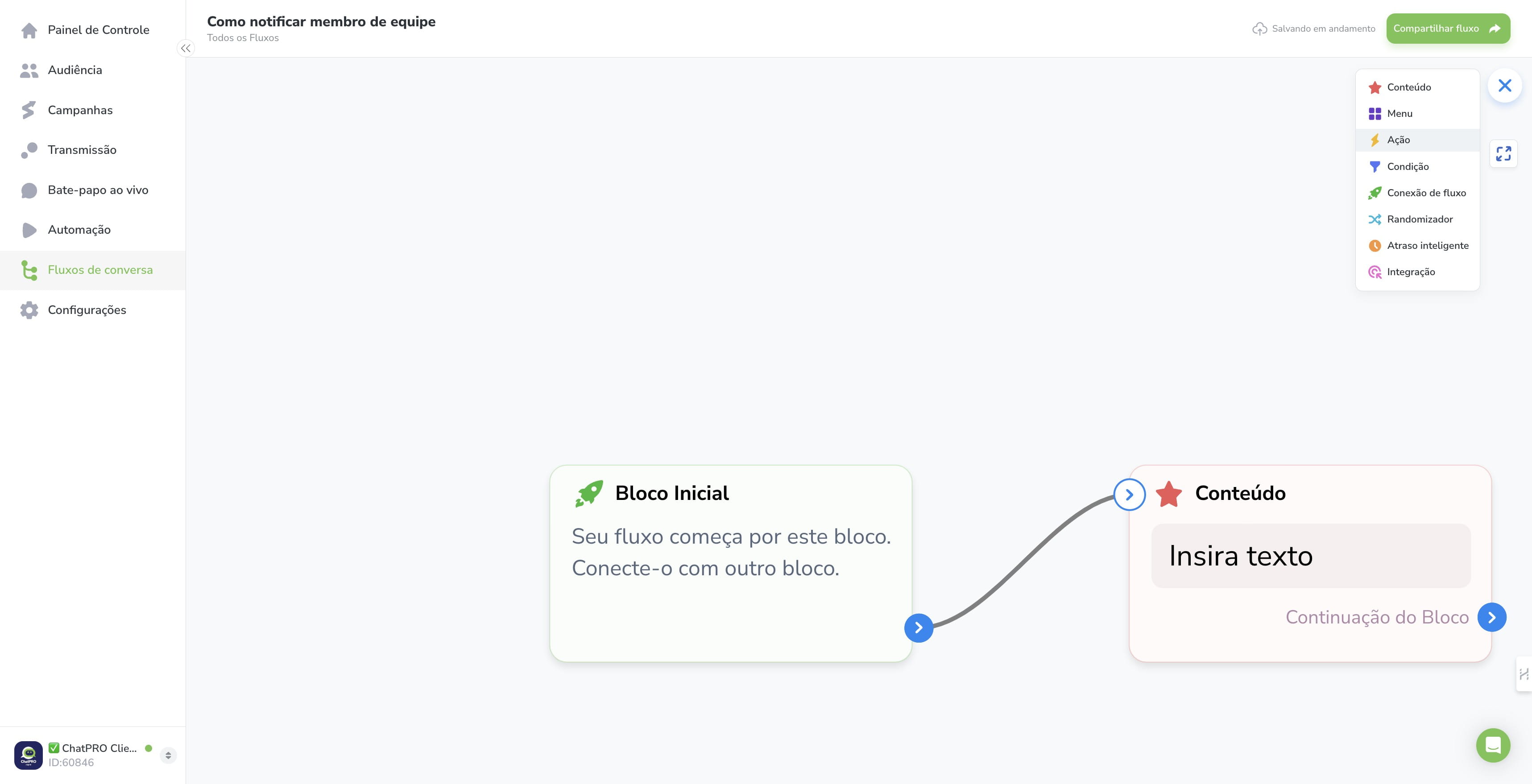This screenshot has height=784, width=1532.
Task: Close the block menu with X button
Action: point(1505,86)
